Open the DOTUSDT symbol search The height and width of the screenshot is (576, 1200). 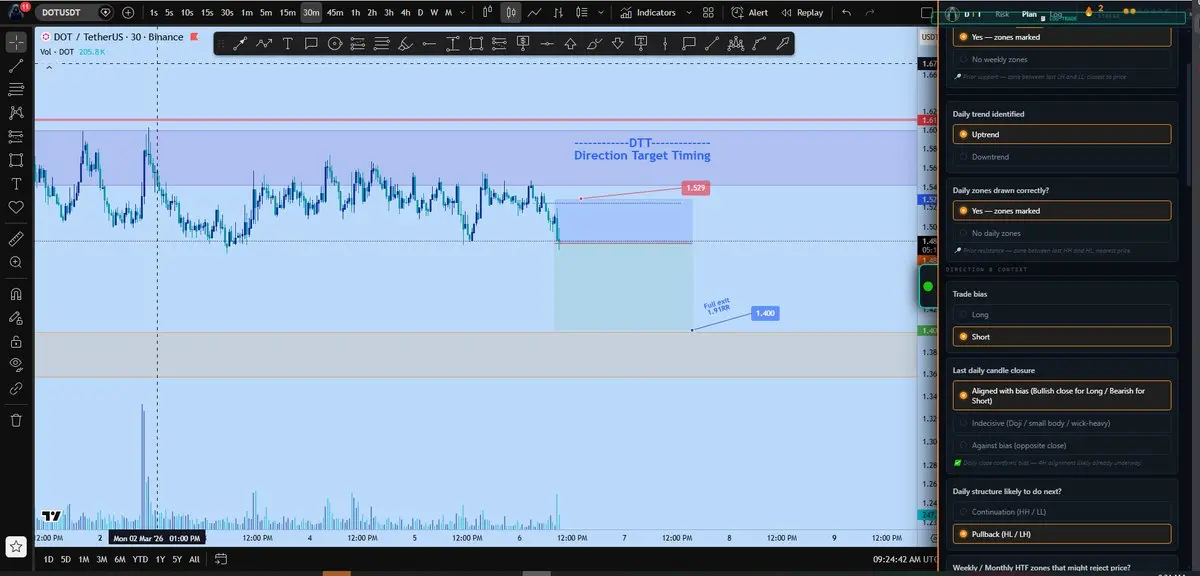(77, 13)
